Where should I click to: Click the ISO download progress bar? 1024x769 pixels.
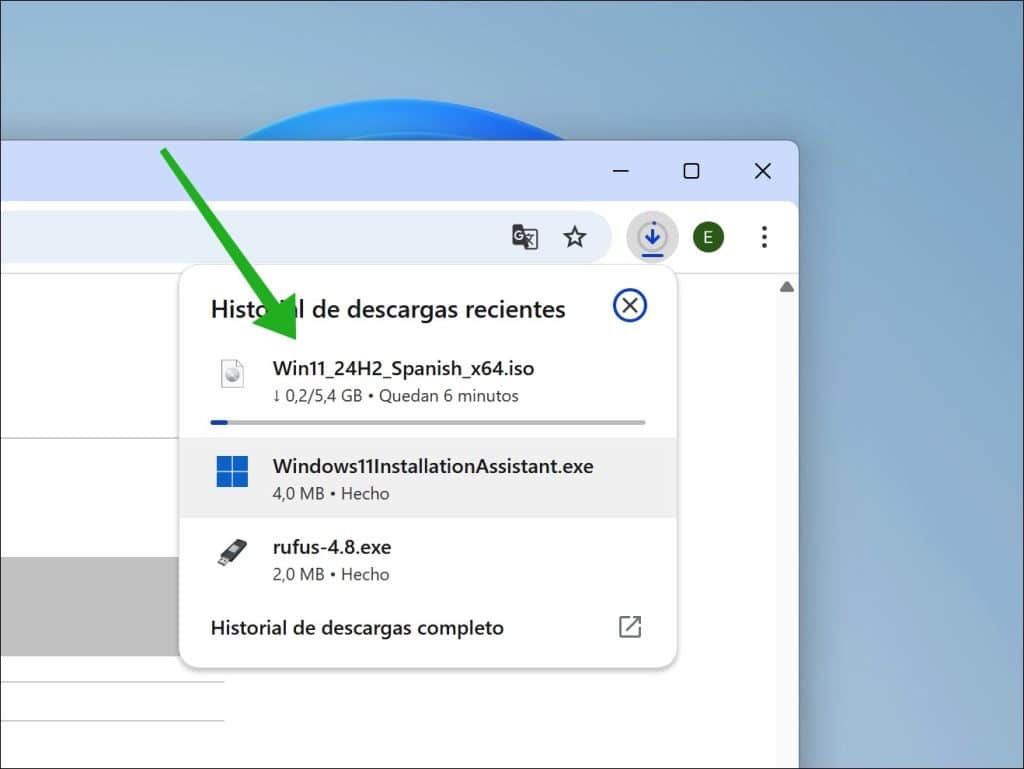428,422
